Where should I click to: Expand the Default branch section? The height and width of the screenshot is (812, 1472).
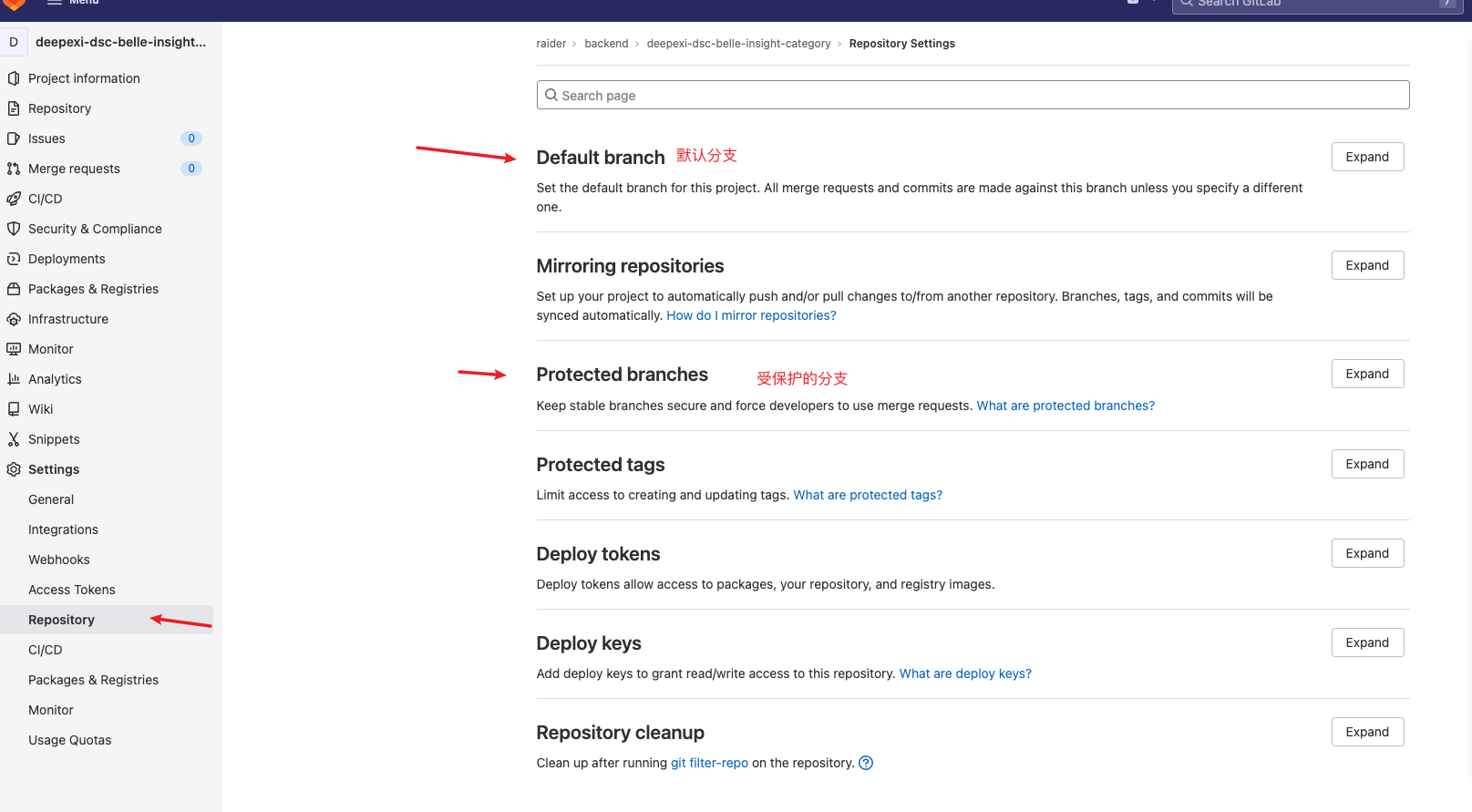[x=1366, y=157]
